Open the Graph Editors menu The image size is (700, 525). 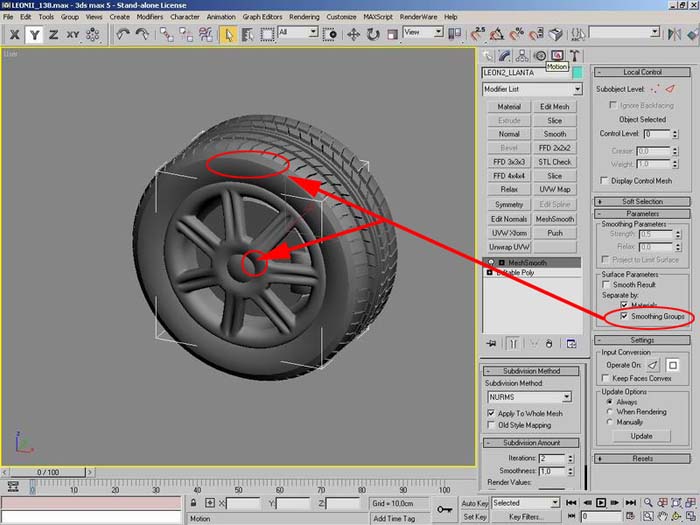[262, 17]
